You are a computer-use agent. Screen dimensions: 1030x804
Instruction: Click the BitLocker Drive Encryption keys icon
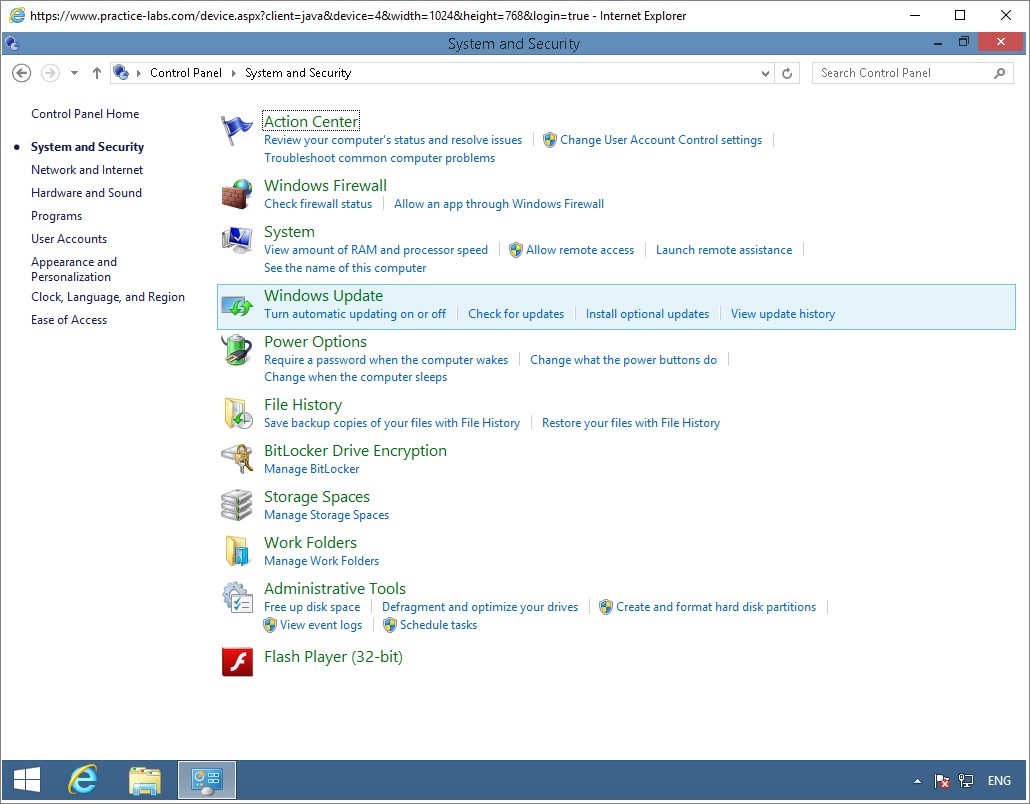point(237,459)
